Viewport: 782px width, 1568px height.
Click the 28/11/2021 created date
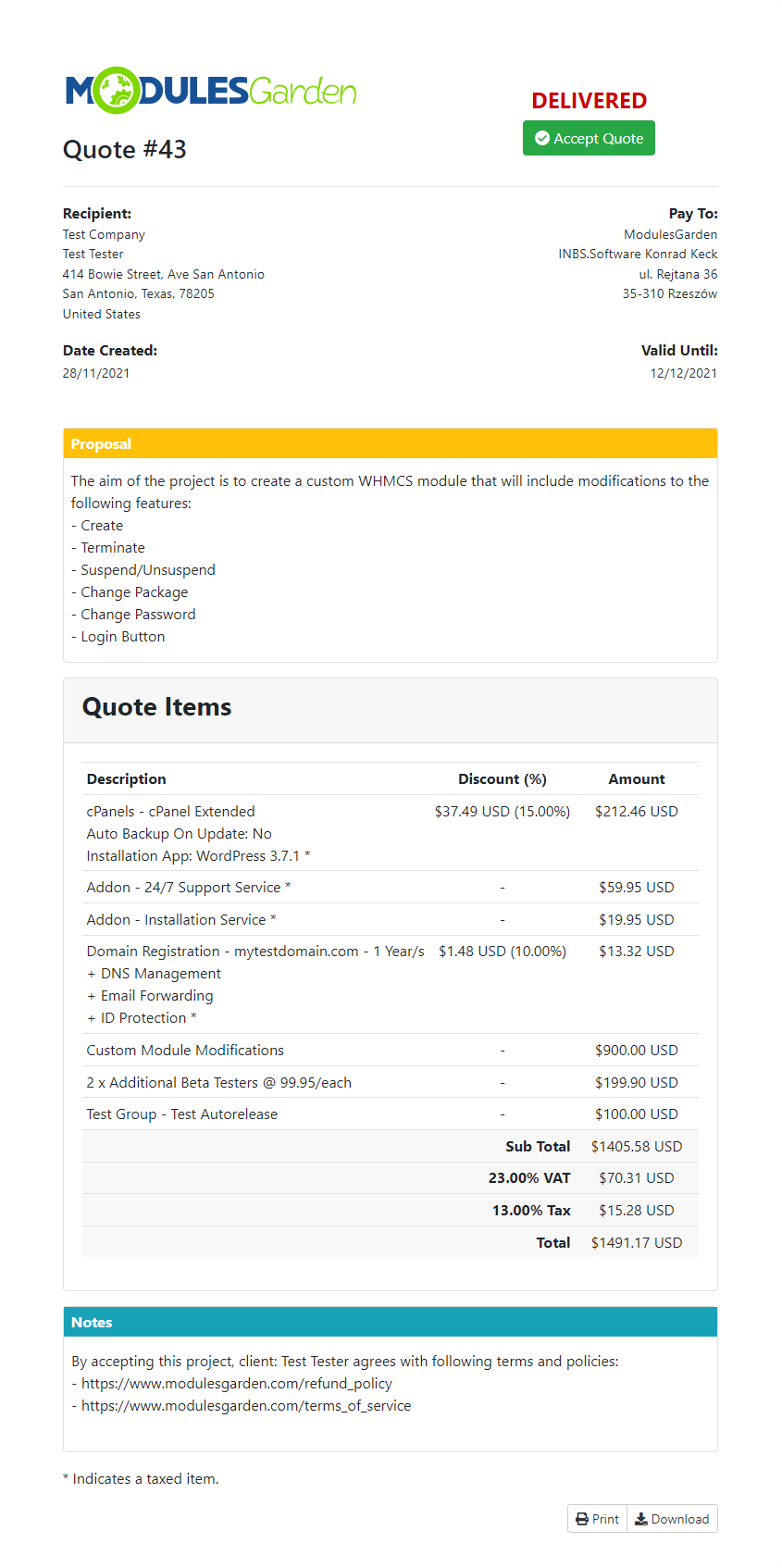coord(96,373)
